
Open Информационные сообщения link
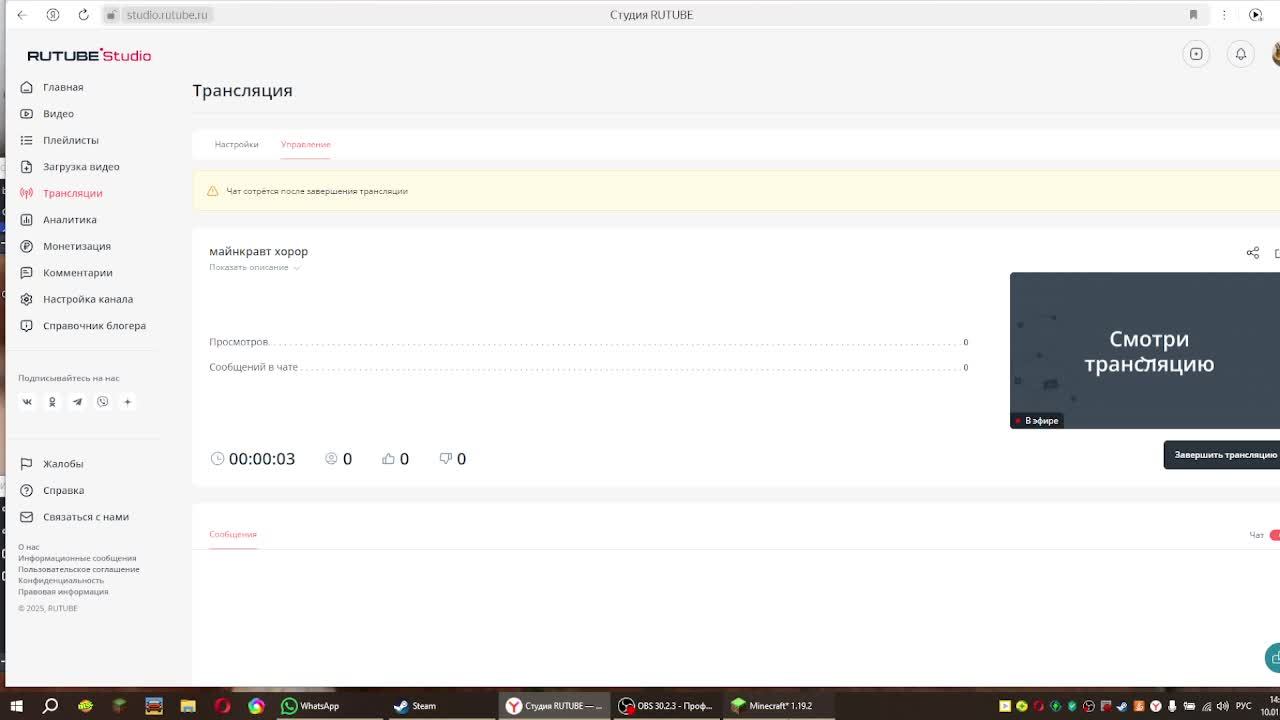tap(77, 558)
